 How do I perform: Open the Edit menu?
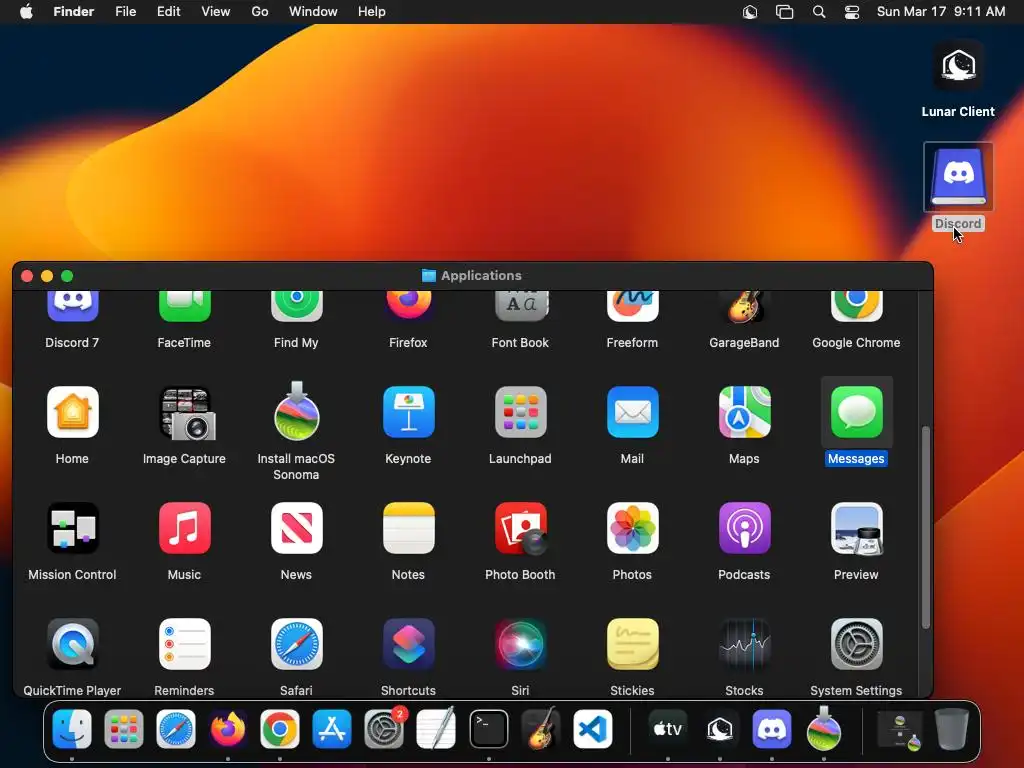coord(168,12)
